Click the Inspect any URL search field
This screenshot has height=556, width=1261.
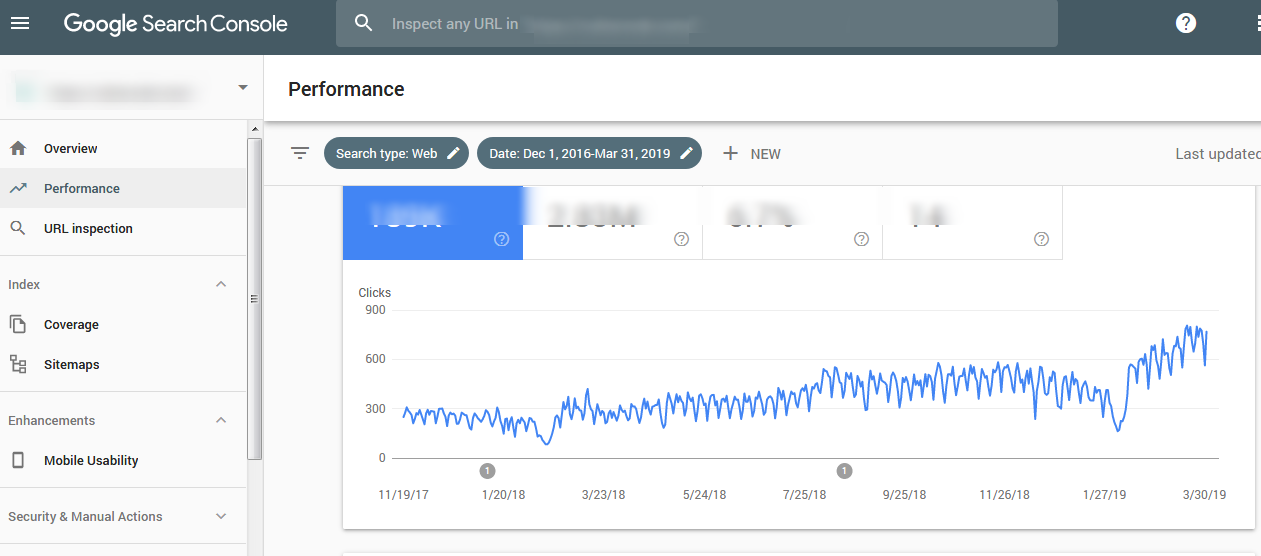pyautogui.click(x=700, y=23)
